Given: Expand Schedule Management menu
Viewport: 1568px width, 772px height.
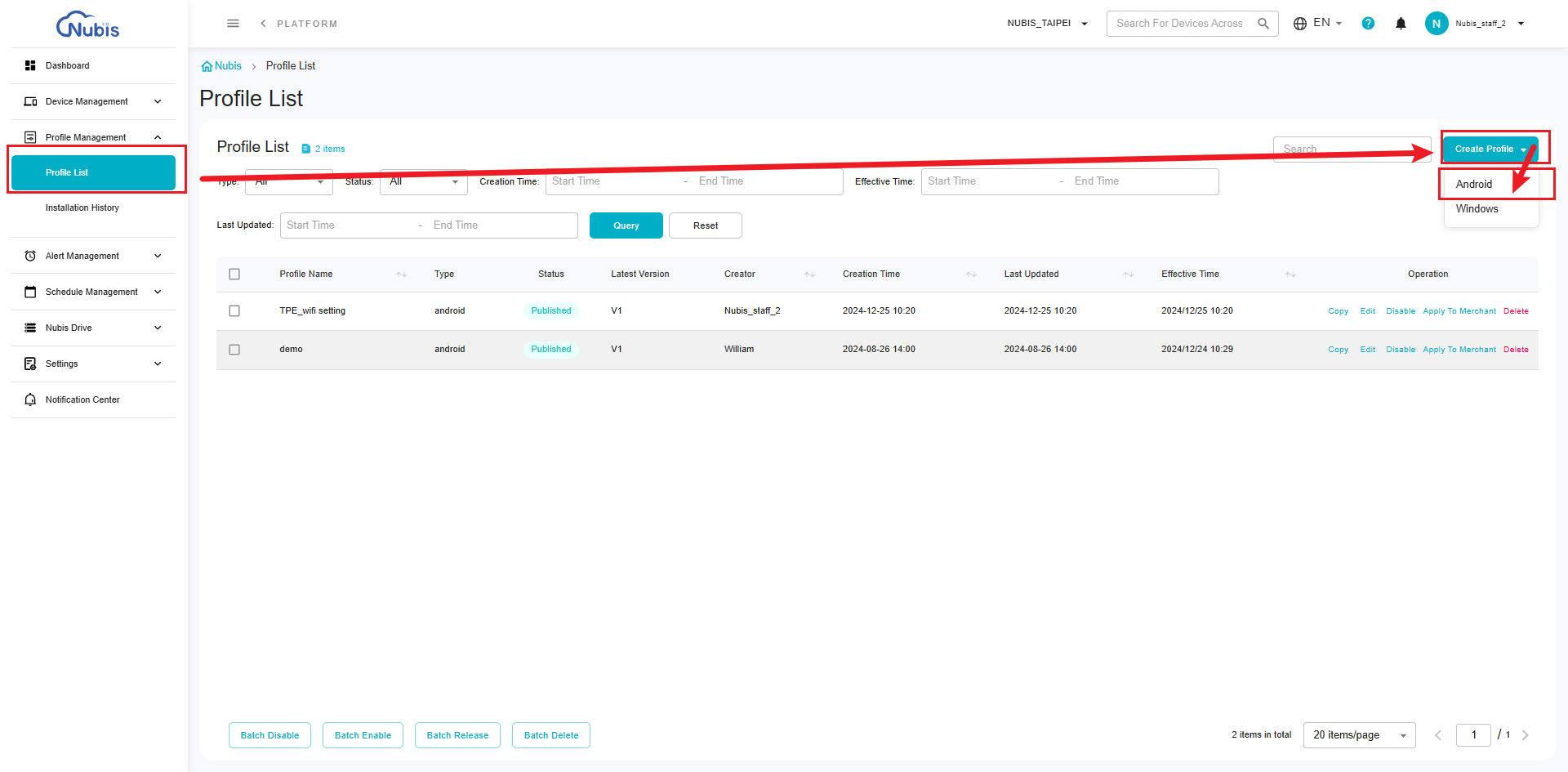Looking at the screenshot, I should tap(158, 292).
